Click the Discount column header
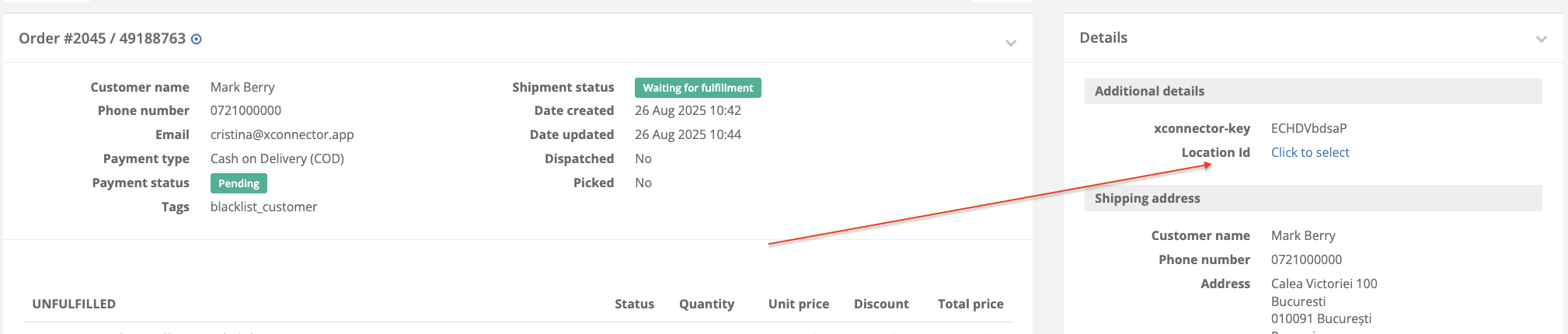This screenshot has width=1568, height=334. coord(881,304)
